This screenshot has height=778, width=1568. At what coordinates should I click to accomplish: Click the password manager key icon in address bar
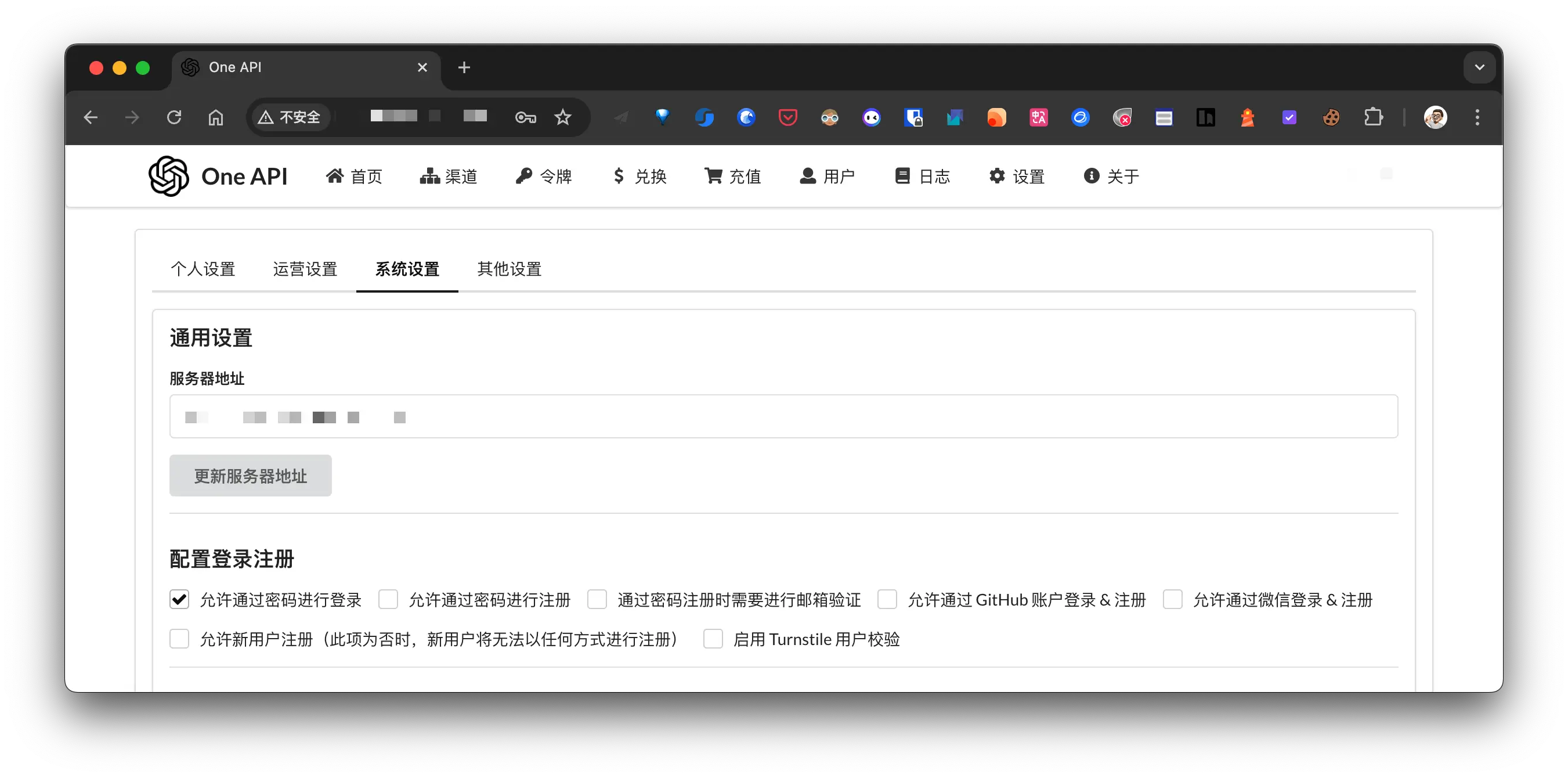point(525,117)
